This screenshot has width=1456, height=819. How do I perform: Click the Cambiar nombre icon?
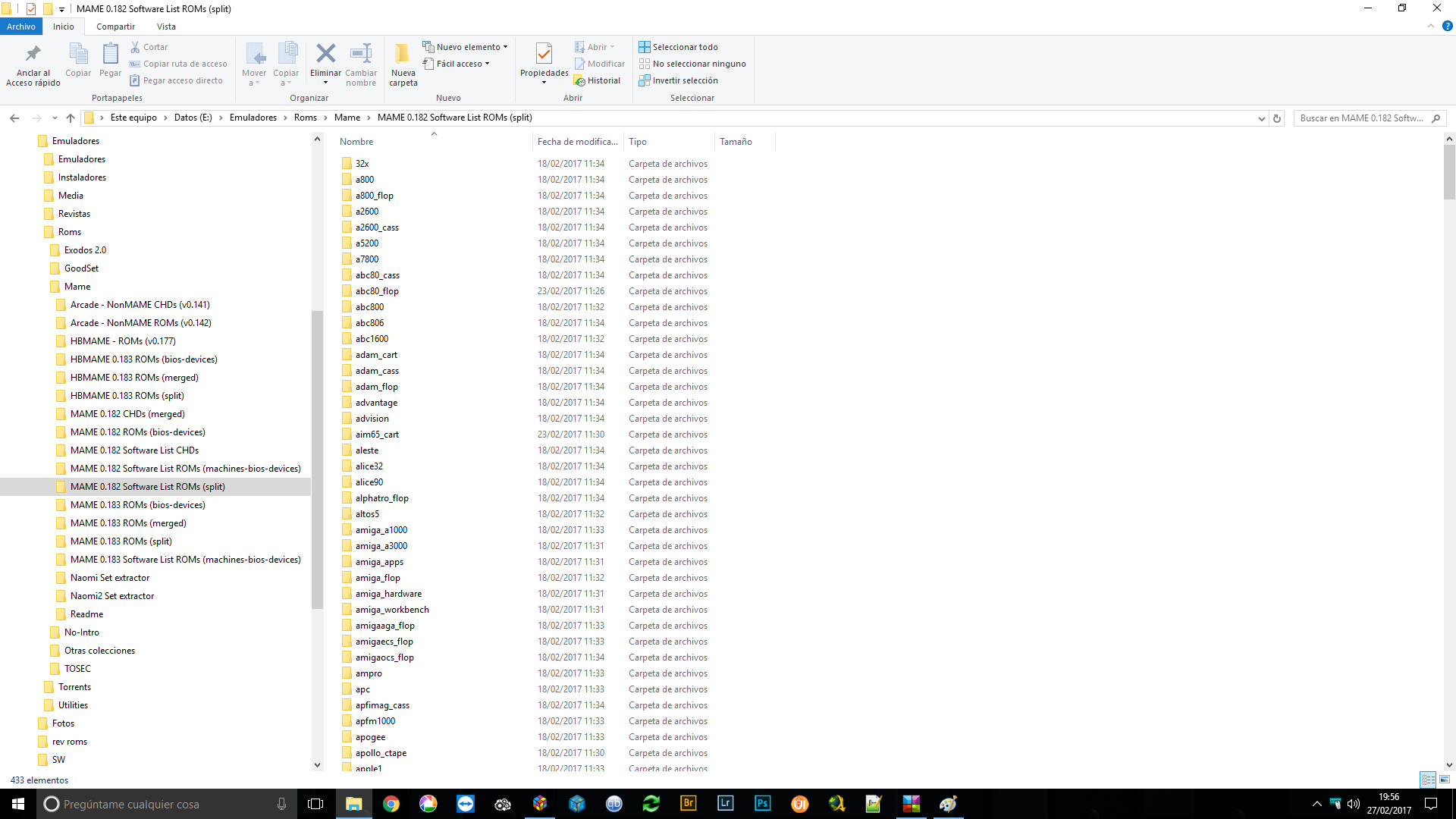361,53
